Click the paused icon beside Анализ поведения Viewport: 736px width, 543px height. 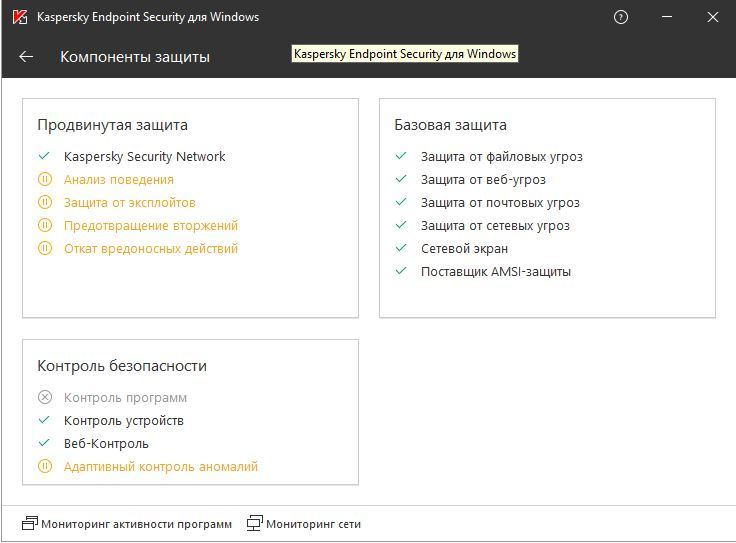point(44,180)
